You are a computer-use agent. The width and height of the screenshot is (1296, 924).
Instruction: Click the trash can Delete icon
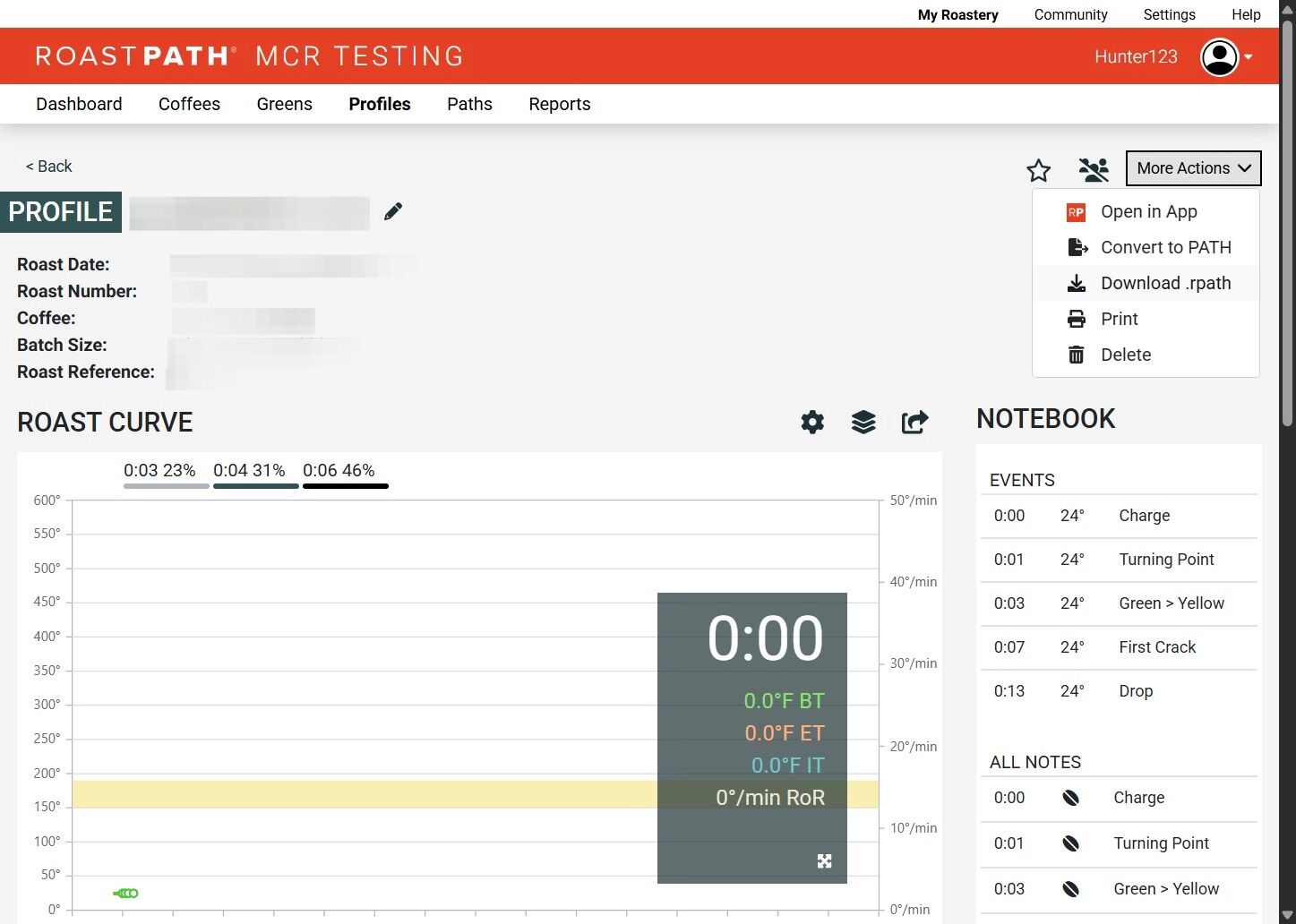1077,355
